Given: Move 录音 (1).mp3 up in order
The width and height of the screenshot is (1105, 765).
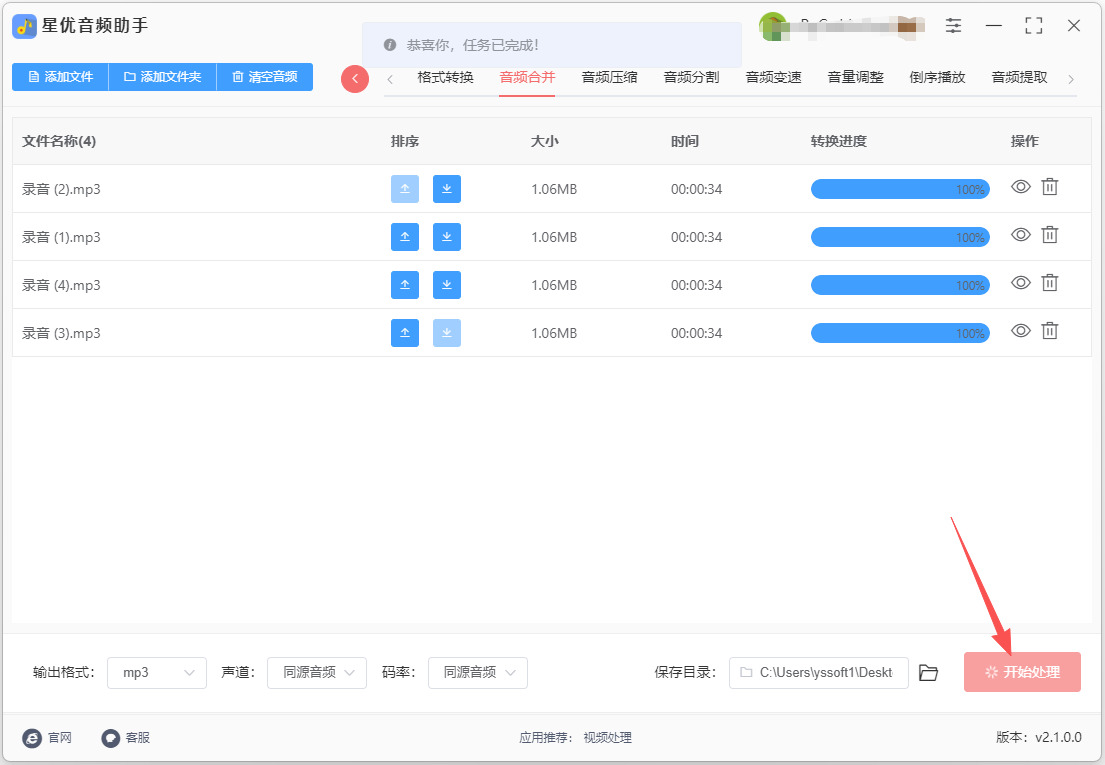Looking at the screenshot, I should pos(405,237).
